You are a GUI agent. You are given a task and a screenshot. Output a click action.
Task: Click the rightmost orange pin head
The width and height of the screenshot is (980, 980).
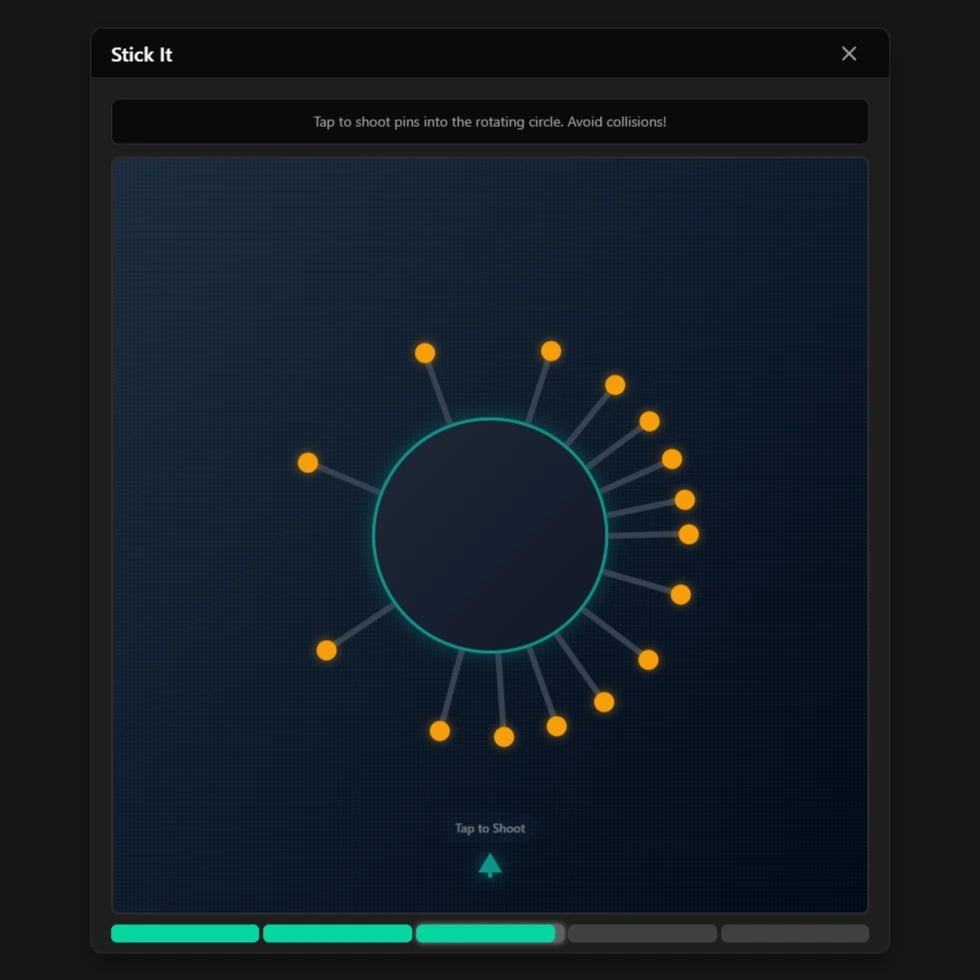[689, 534]
